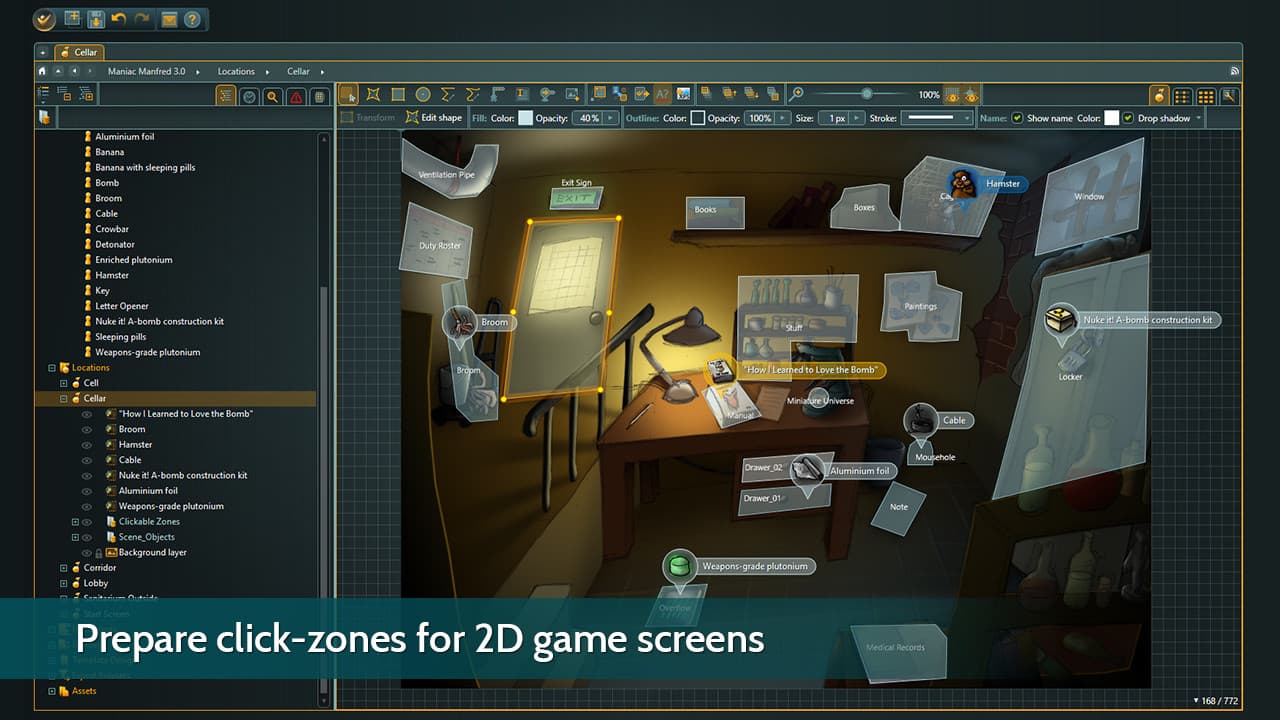Collapse all tree nodes icon
The width and height of the screenshot is (1280, 720).
click(x=63, y=94)
